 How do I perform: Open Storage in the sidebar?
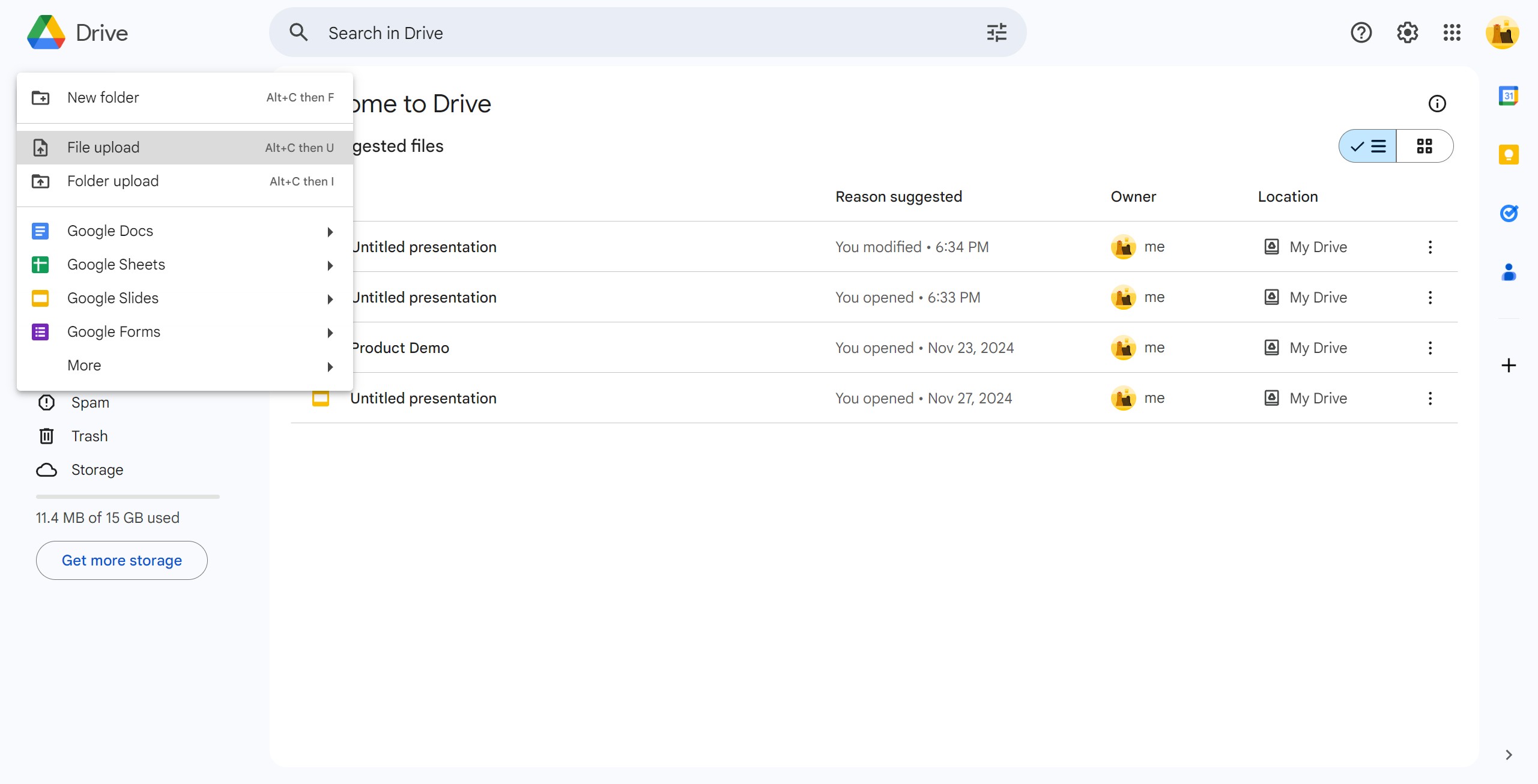[97, 469]
